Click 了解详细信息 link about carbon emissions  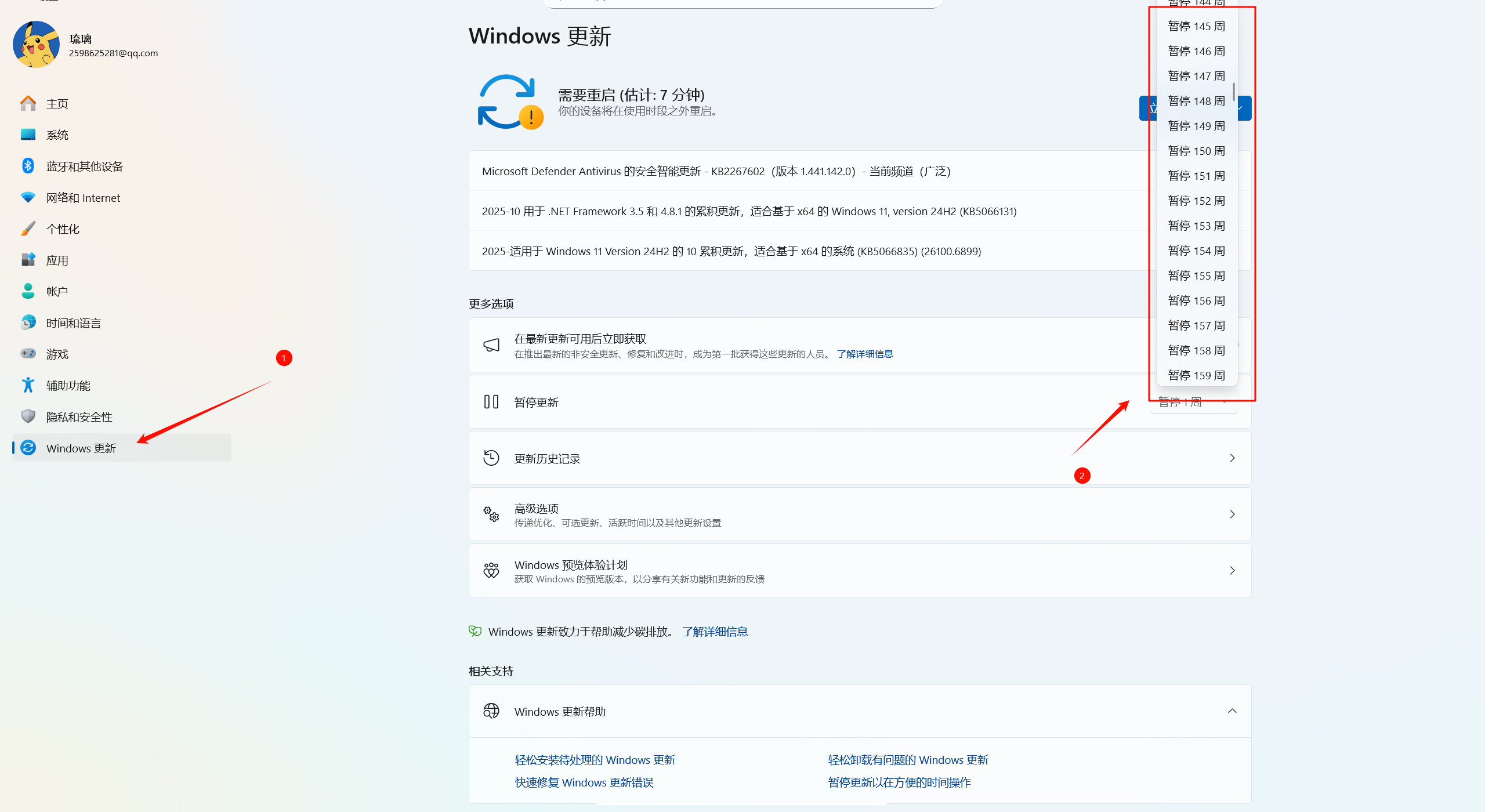pos(715,632)
